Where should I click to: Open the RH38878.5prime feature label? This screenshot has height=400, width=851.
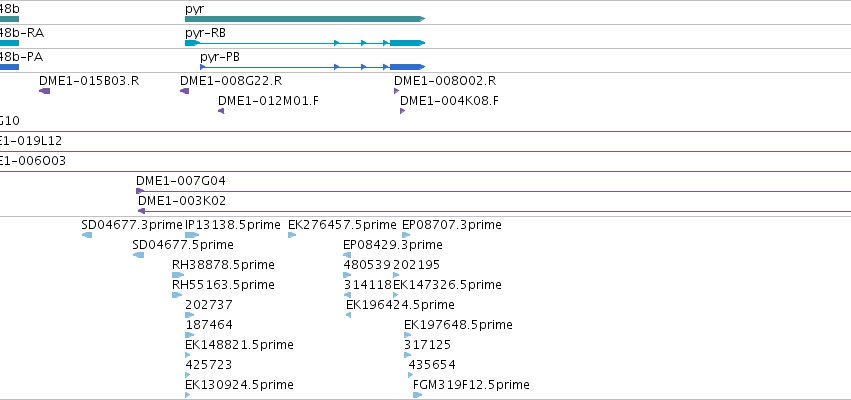pos(223,265)
